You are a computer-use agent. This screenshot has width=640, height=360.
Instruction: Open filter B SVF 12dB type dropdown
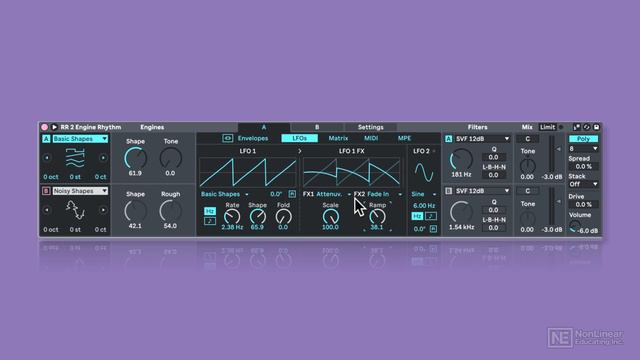(482, 191)
